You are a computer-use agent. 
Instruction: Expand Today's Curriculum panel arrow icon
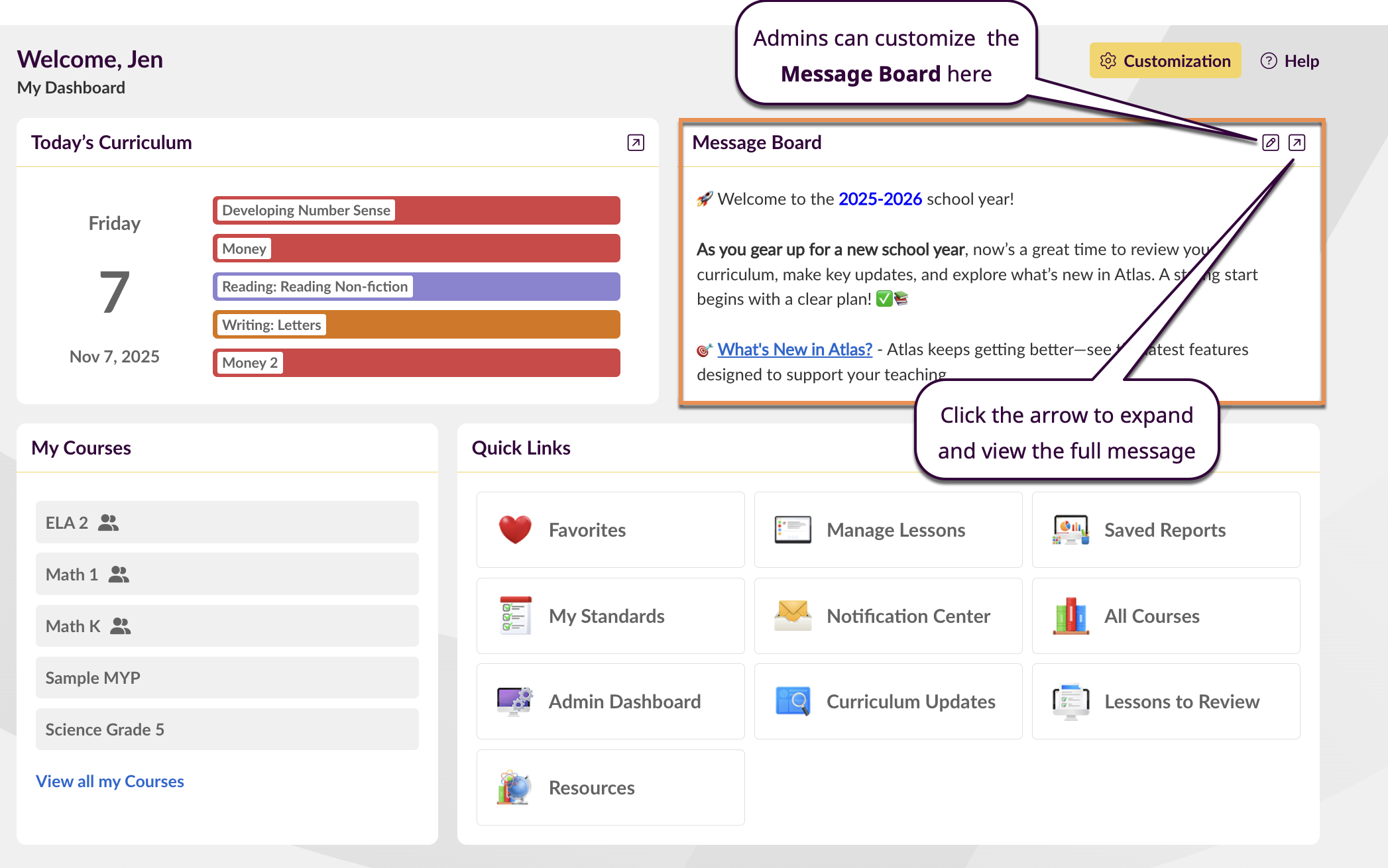click(635, 142)
